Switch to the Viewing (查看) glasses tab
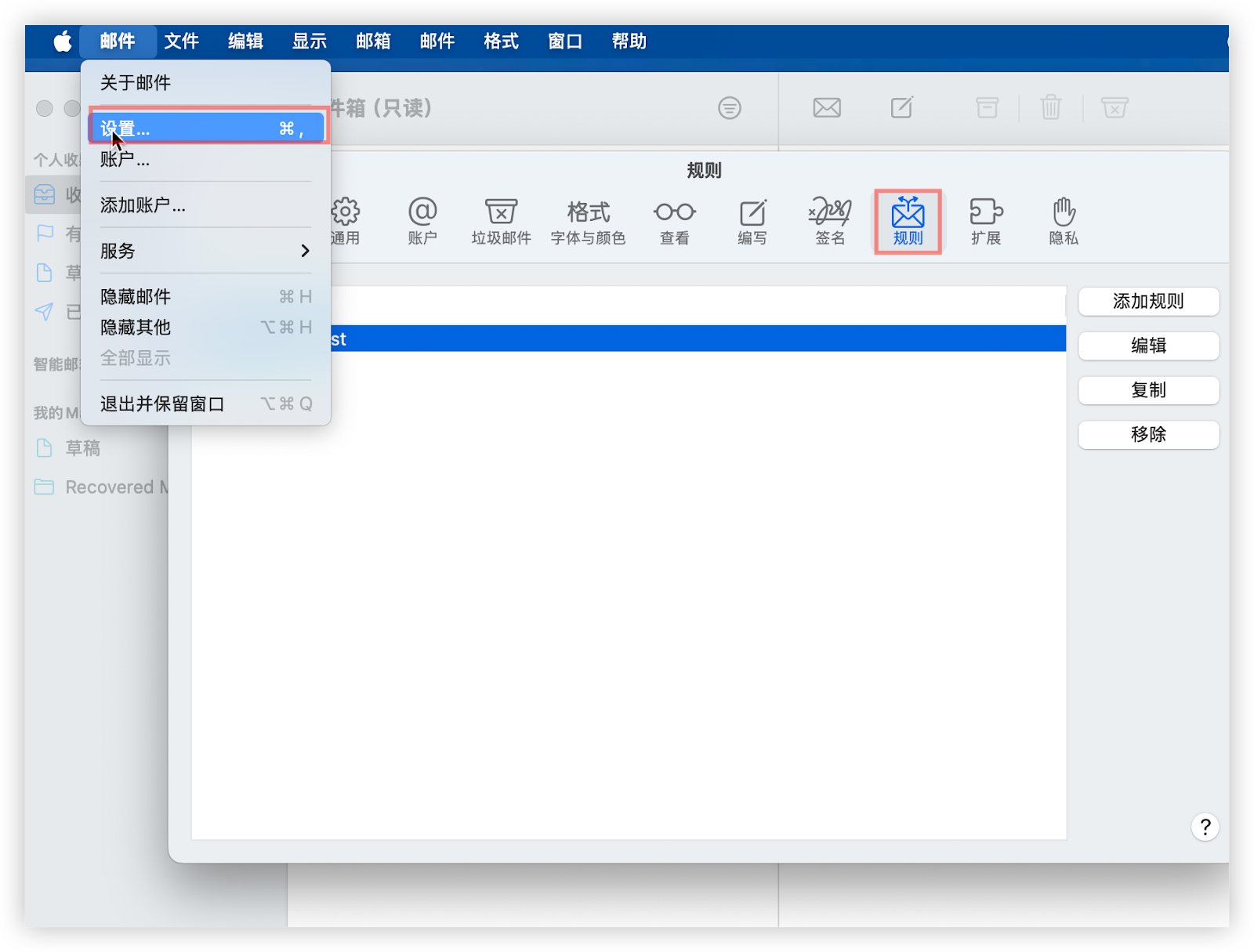The width and height of the screenshot is (1254, 952). pyautogui.click(x=674, y=221)
